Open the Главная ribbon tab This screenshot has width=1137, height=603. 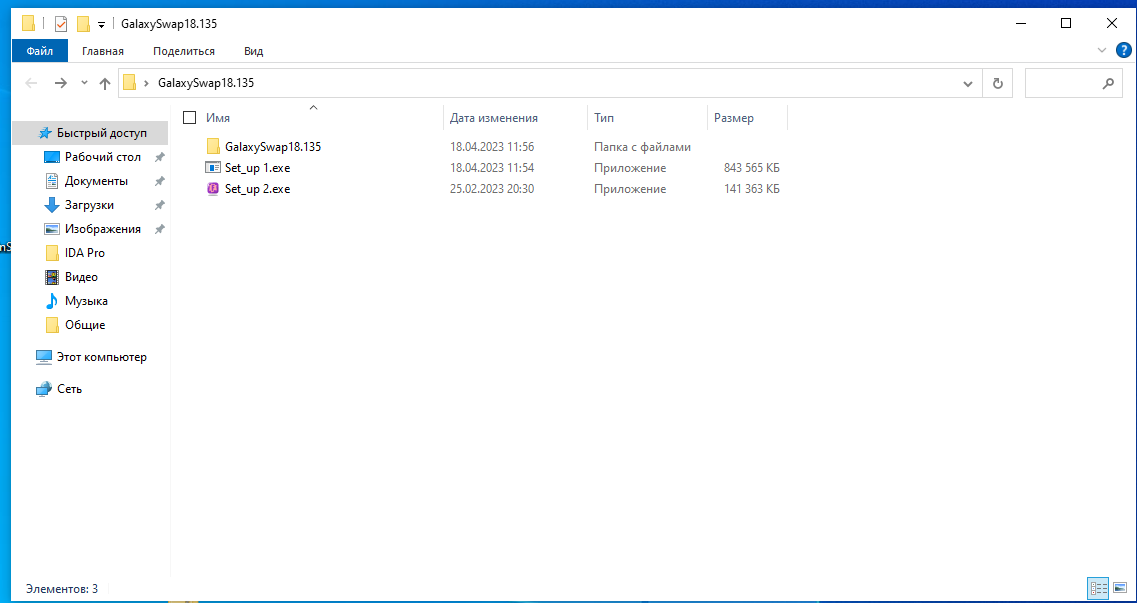tap(103, 51)
